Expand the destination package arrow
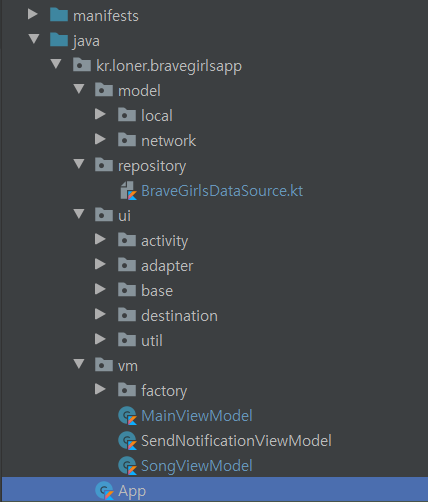 point(100,314)
